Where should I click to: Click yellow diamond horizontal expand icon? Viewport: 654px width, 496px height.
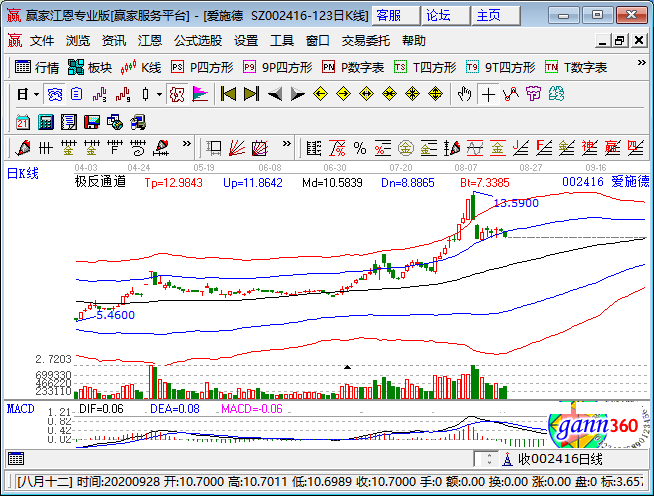click(366, 94)
